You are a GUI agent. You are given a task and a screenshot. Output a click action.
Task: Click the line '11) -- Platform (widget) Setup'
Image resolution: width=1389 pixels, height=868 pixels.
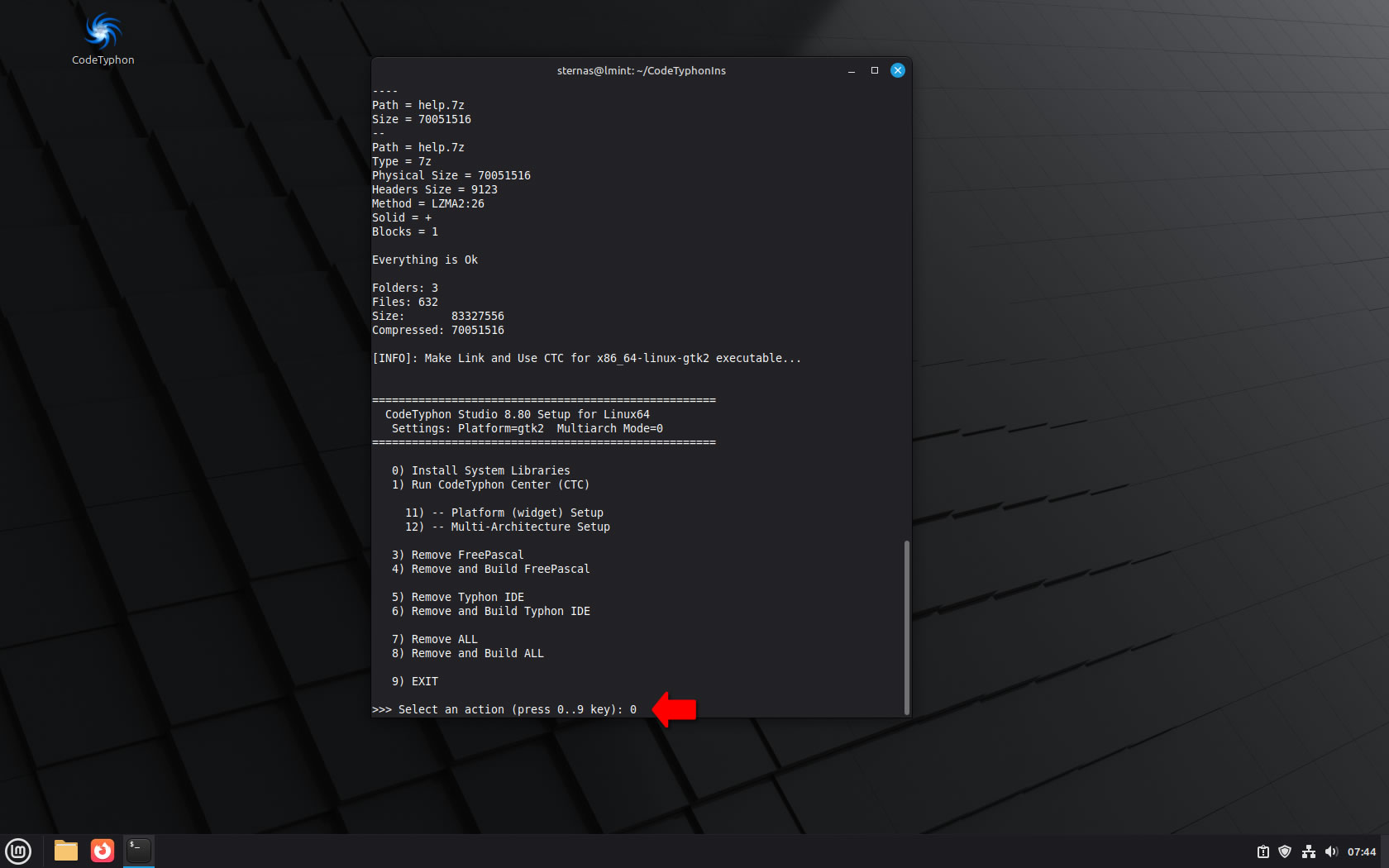(504, 513)
